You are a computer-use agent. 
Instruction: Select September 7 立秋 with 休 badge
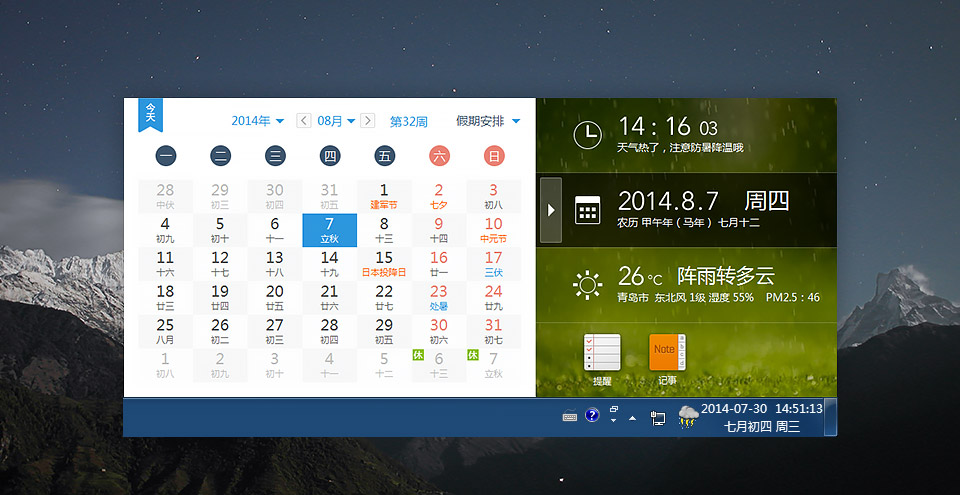[x=493, y=365]
